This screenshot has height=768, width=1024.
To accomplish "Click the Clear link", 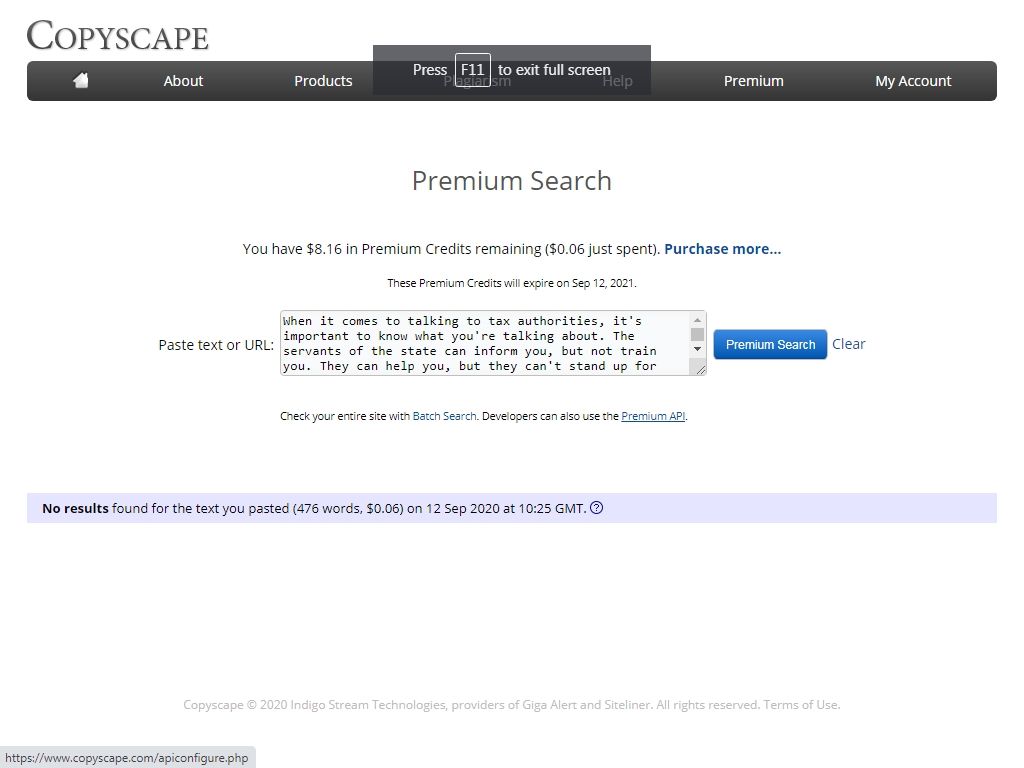I will [x=848, y=344].
